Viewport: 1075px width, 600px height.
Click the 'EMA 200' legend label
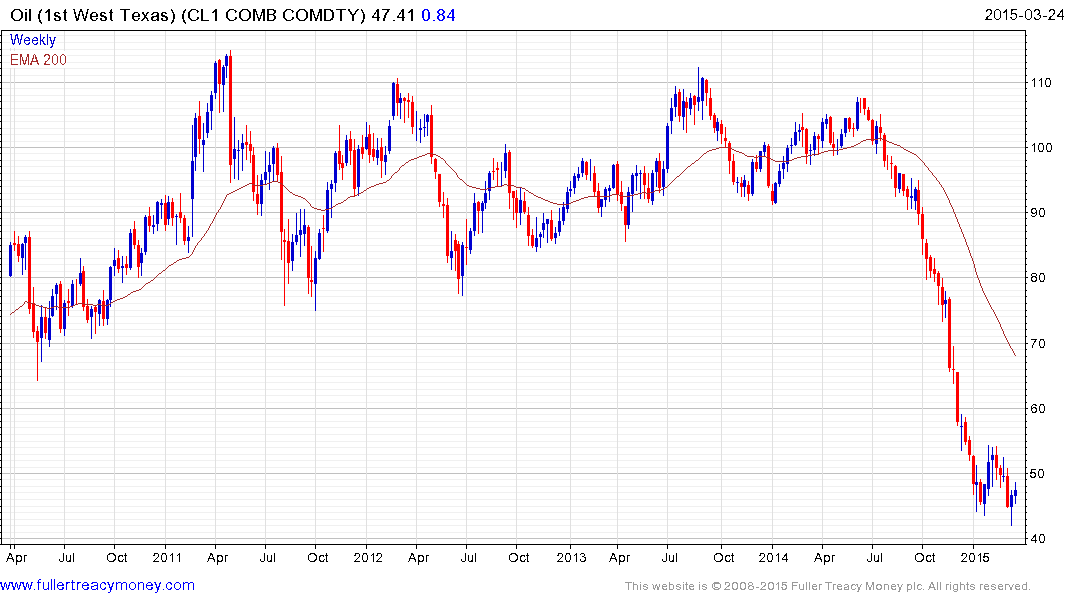tap(38, 60)
